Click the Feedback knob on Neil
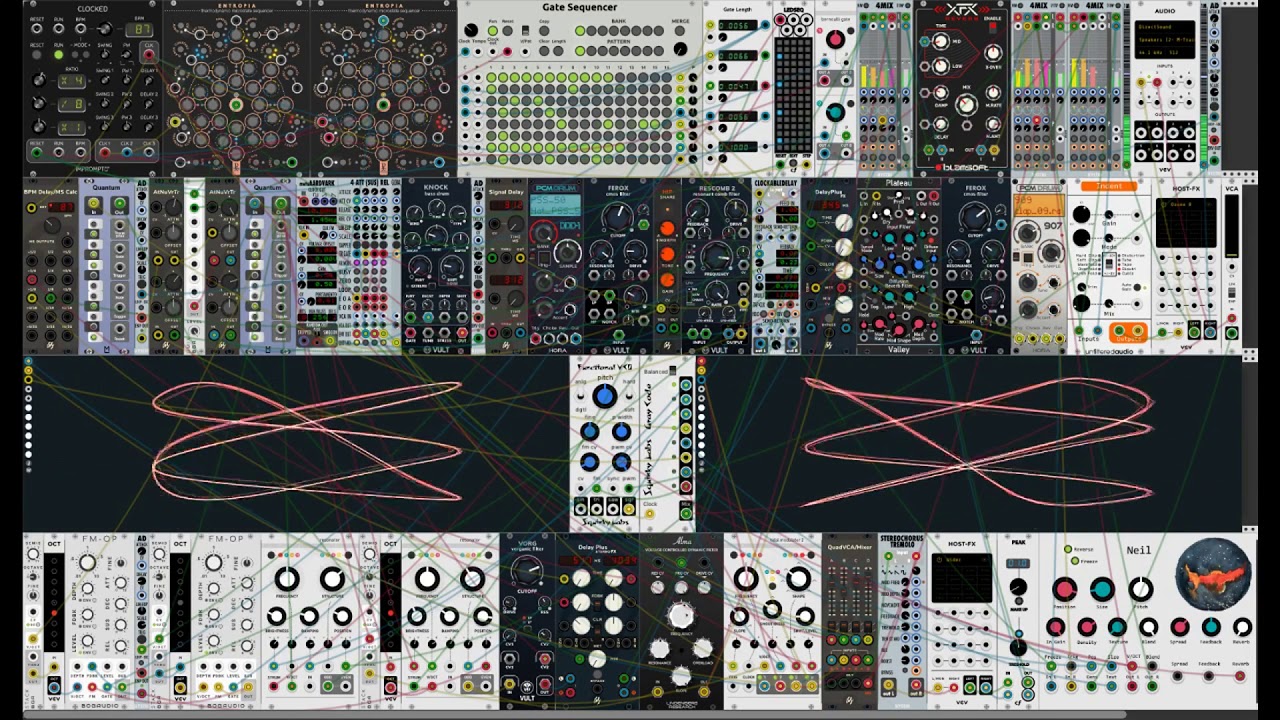1280x720 pixels. click(x=1211, y=627)
